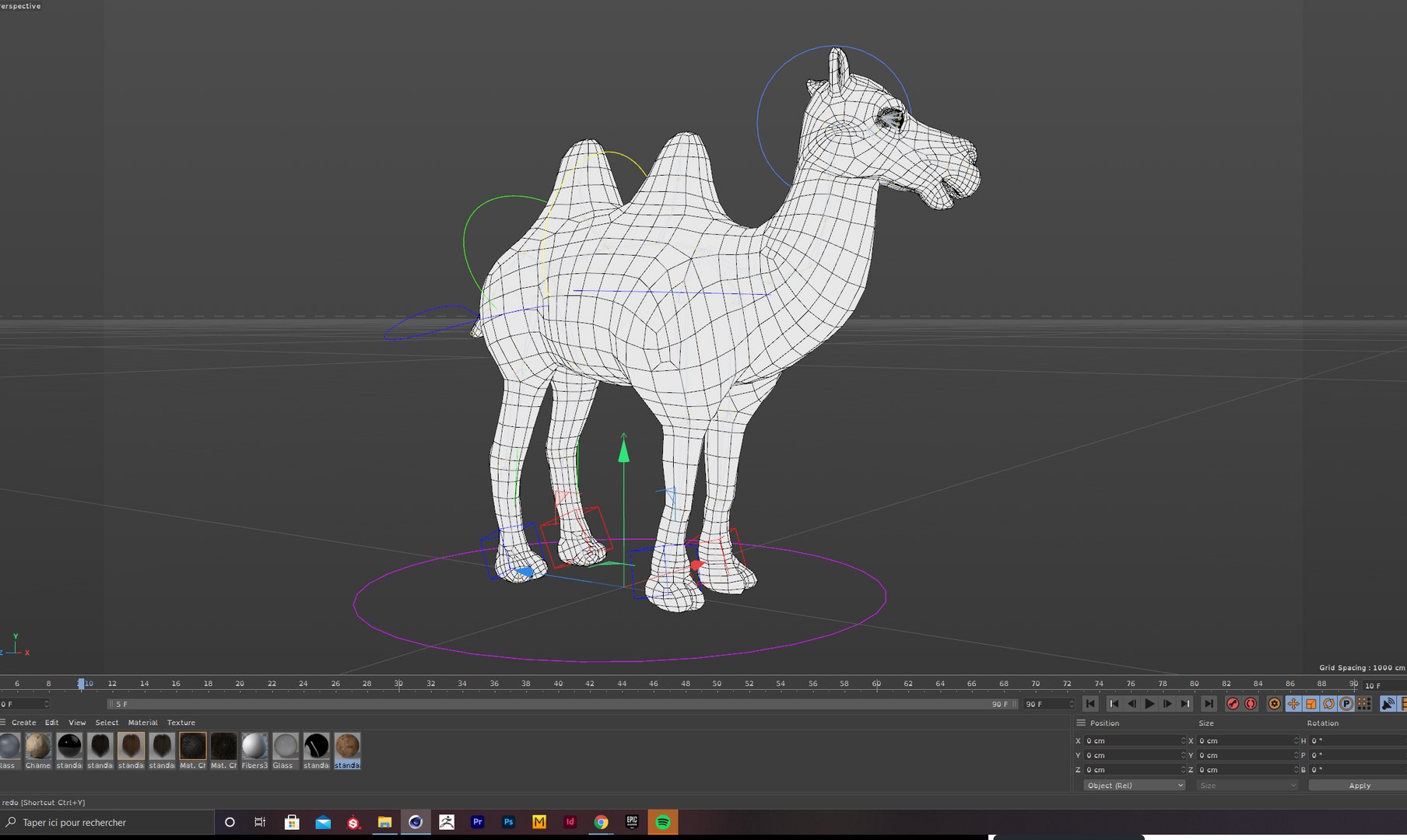Open material manager hamburger menu
1407x840 pixels.
tap(3, 722)
